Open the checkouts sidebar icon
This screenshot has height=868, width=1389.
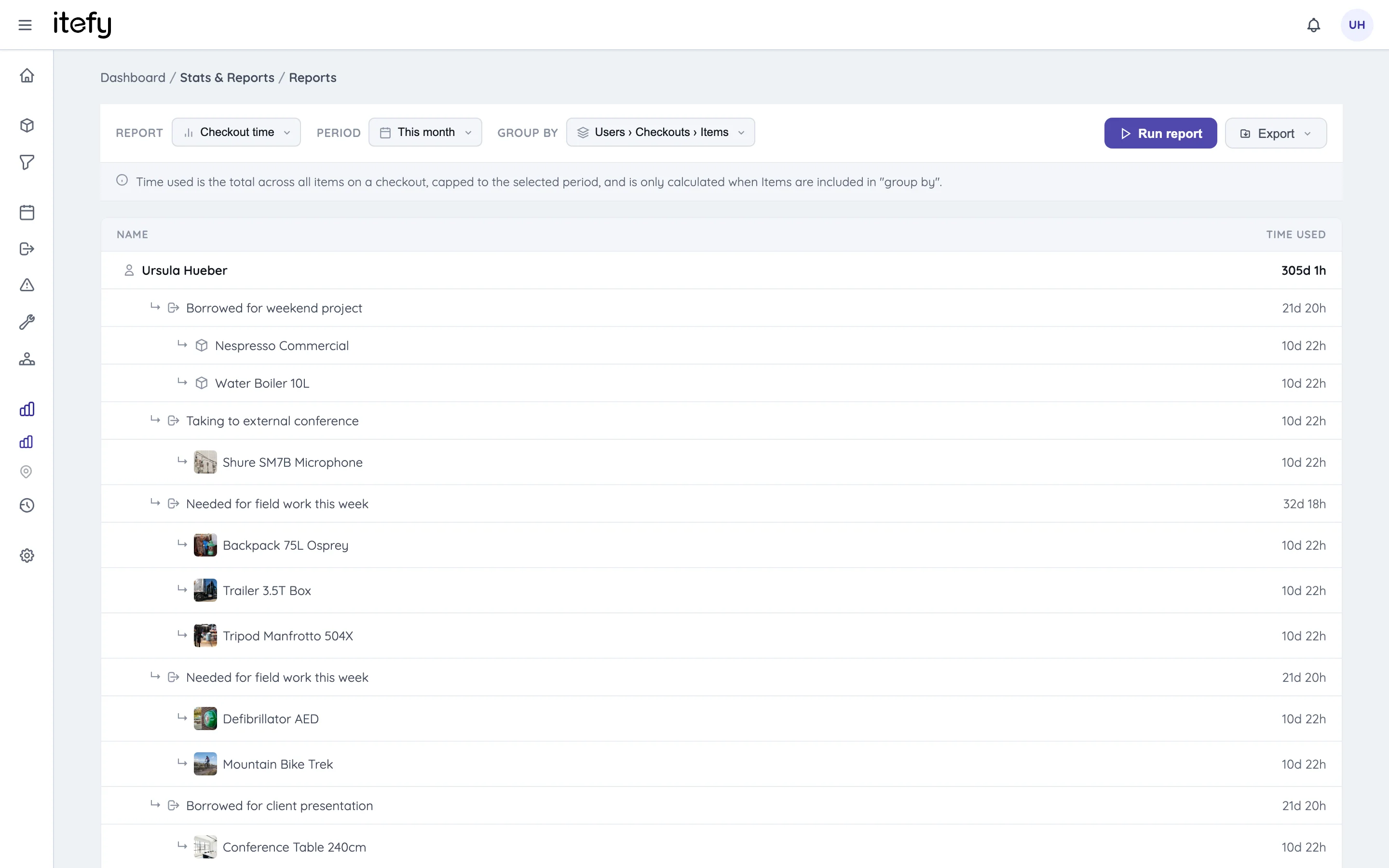[27, 248]
